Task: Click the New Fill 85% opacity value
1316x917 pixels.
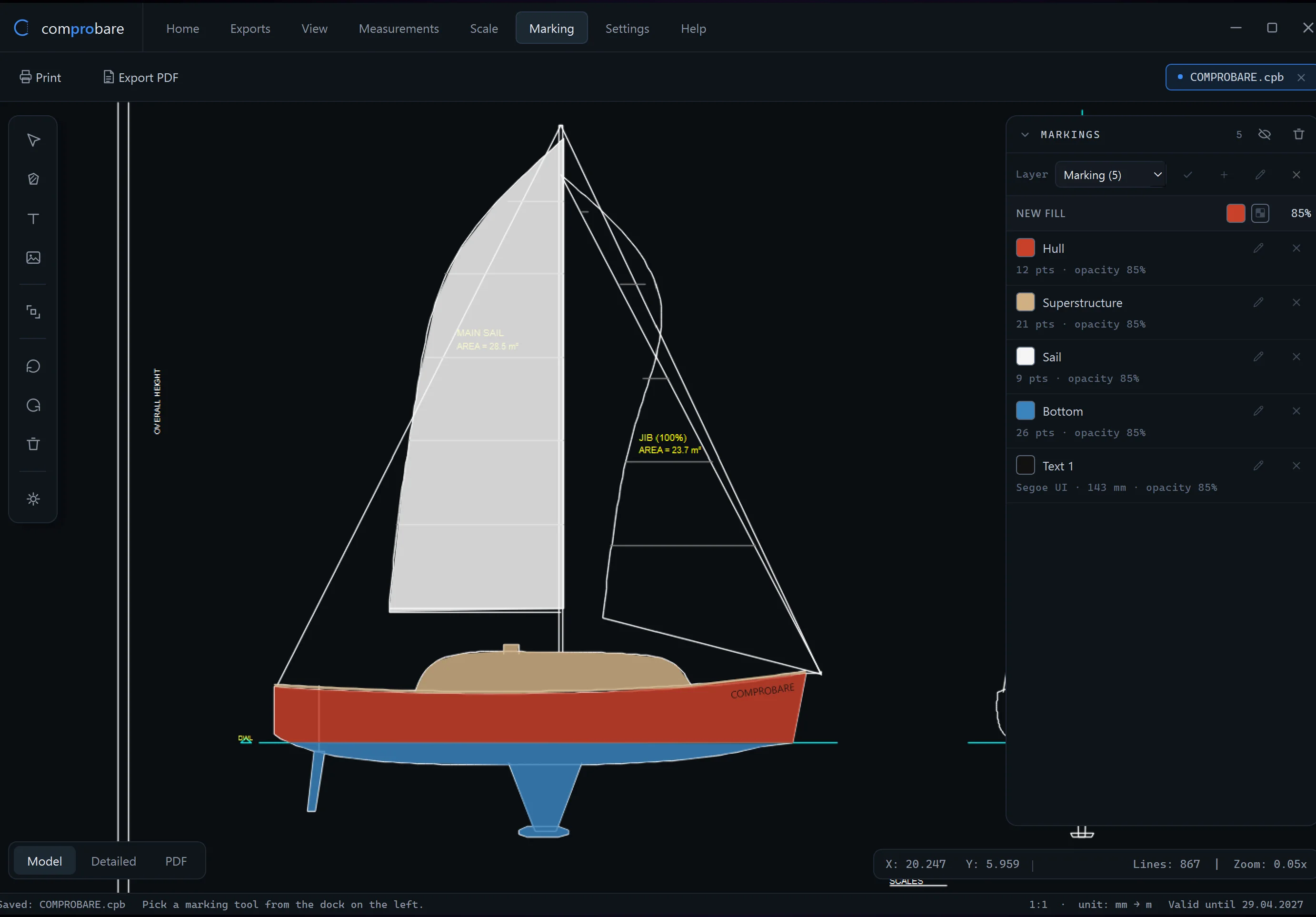Action: [1300, 213]
